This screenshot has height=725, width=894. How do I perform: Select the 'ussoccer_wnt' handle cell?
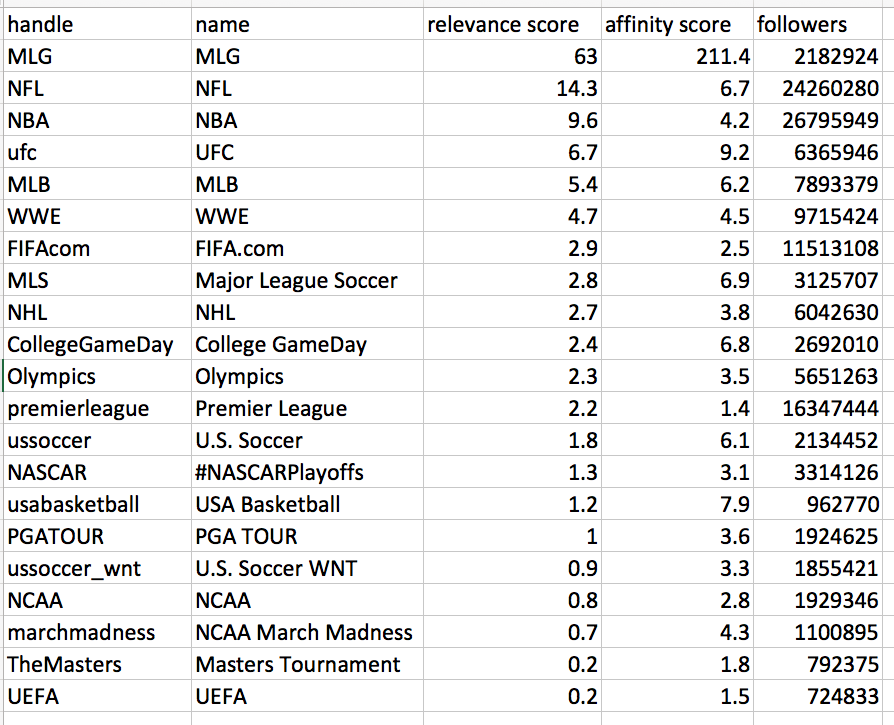click(97, 568)
